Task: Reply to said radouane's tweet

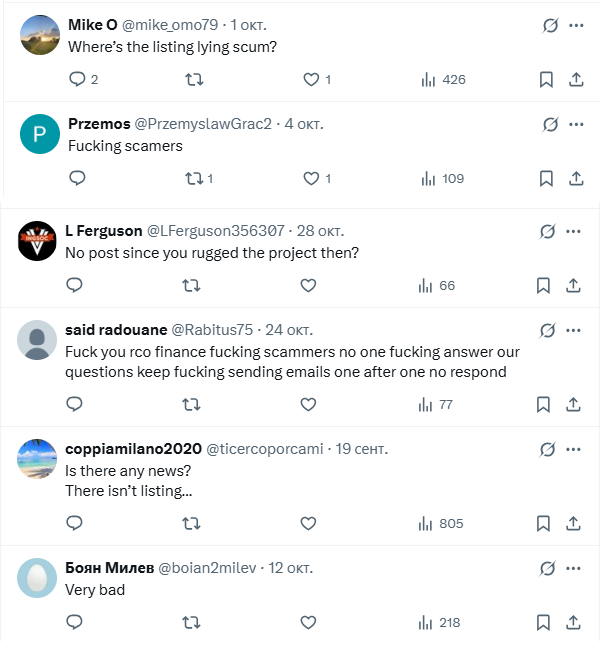Action: 74,404
